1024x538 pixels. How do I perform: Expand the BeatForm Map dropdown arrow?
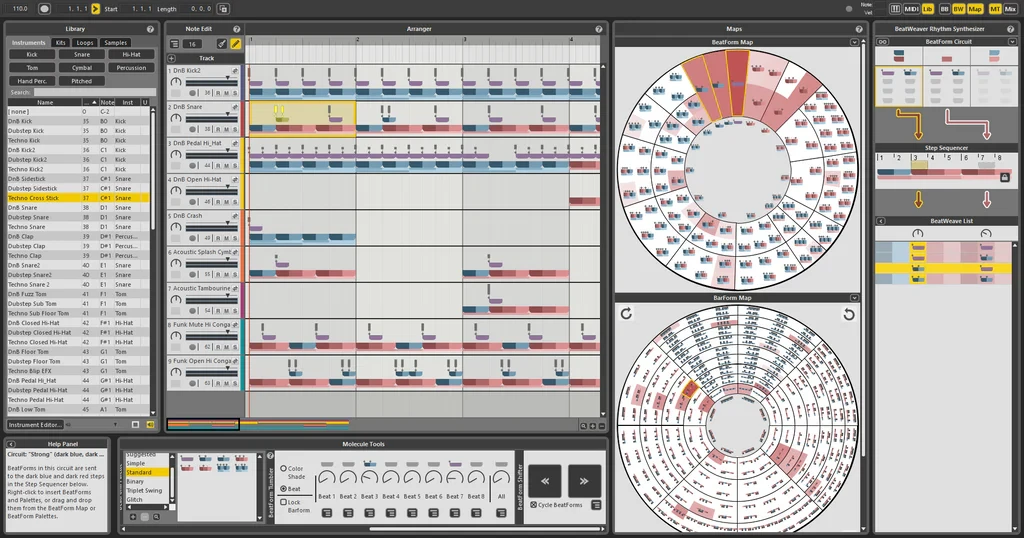point(854,42)
